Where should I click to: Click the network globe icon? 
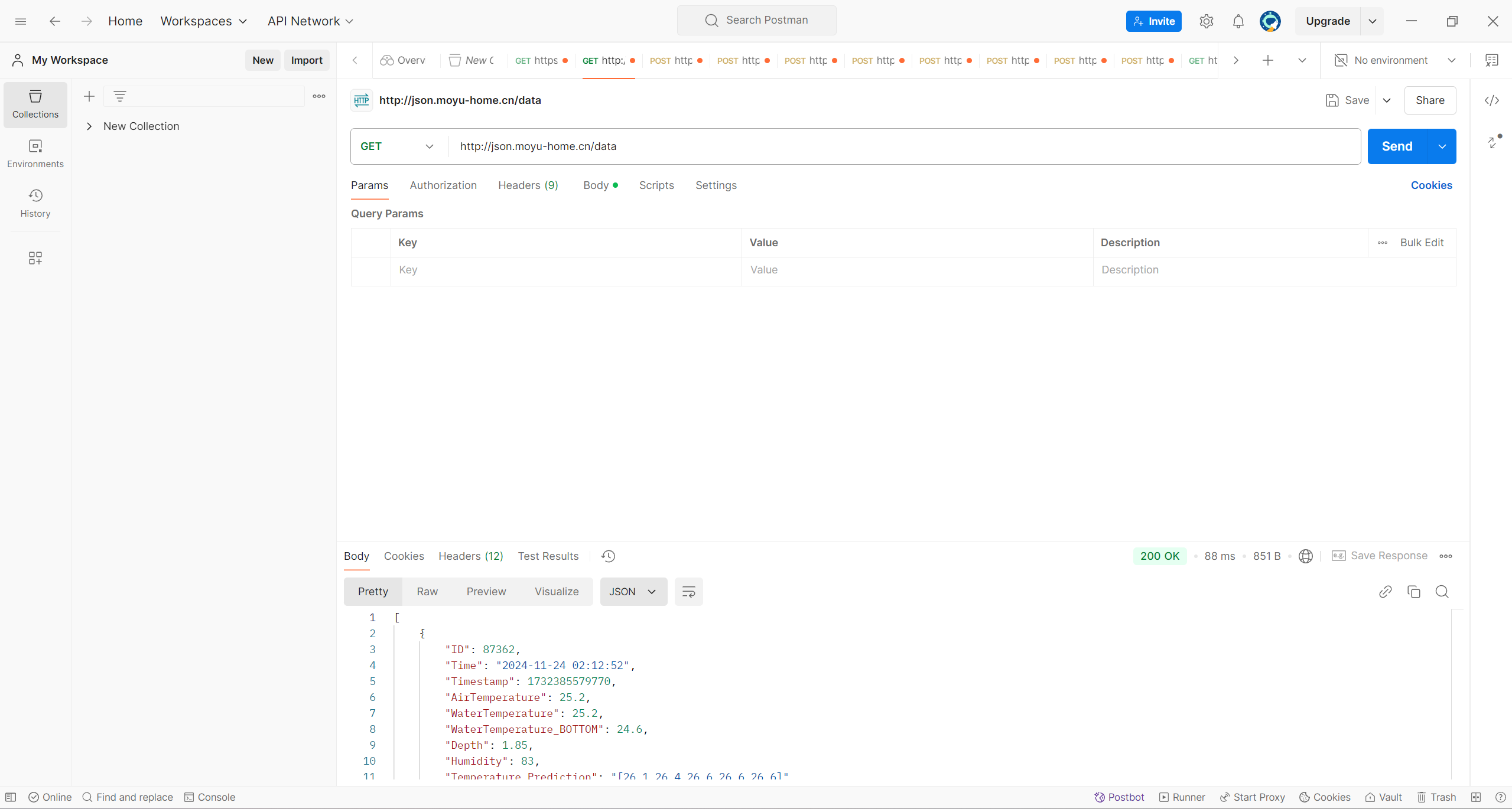tap(1306, 556)
